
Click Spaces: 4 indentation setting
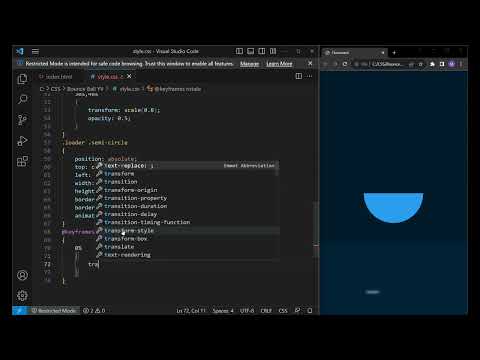[x=223, y=311]
